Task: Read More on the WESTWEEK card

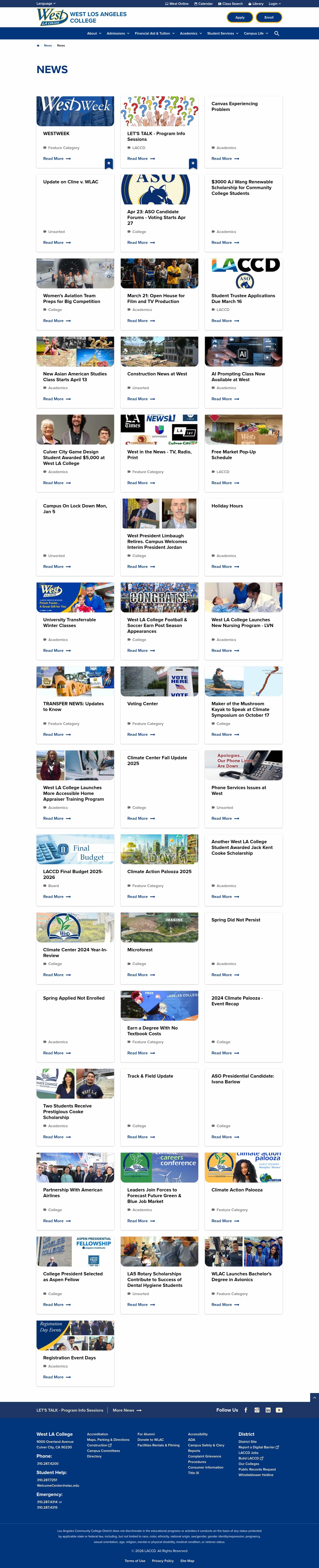Action: coord(57,159)
